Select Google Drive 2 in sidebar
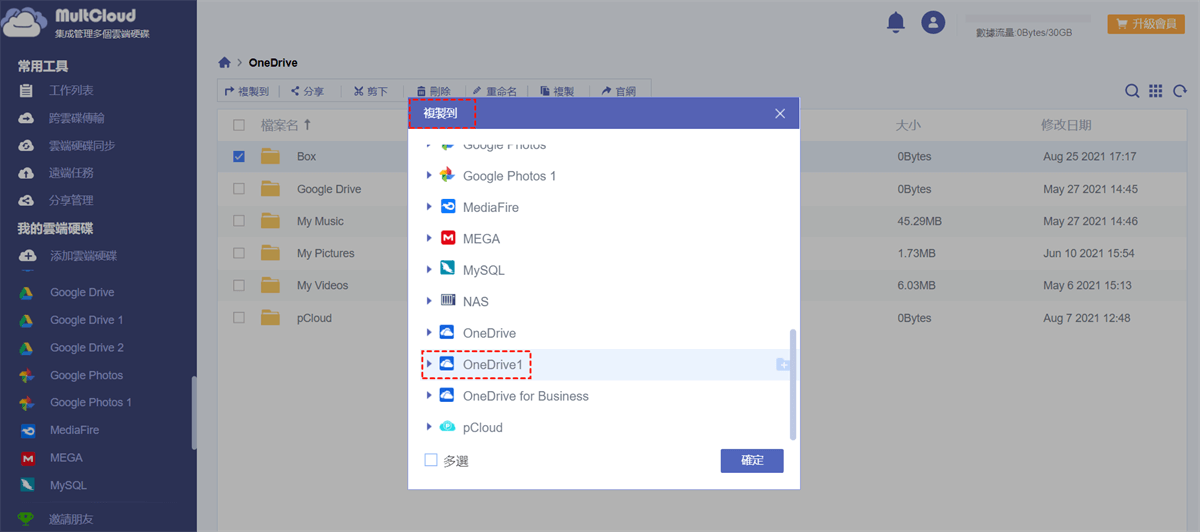Image resolution: width=1200 pixels, height=532 pixels. point(87,348)
